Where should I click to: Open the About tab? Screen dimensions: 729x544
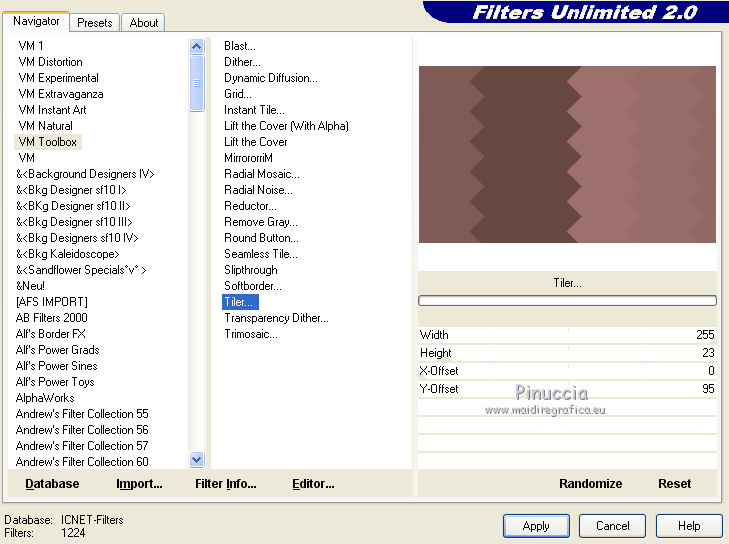pos(144,23)
